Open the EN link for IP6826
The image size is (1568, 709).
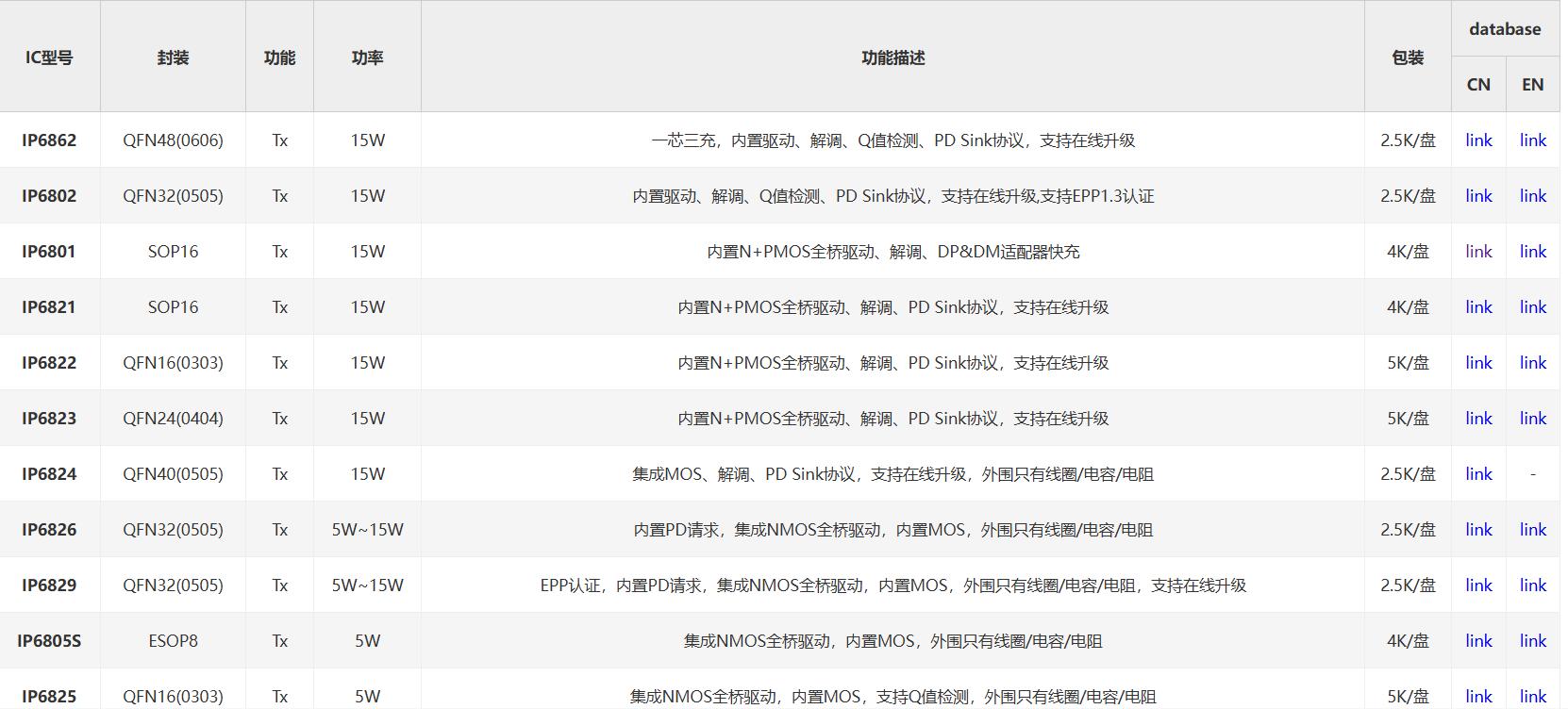coord(1533,530)
